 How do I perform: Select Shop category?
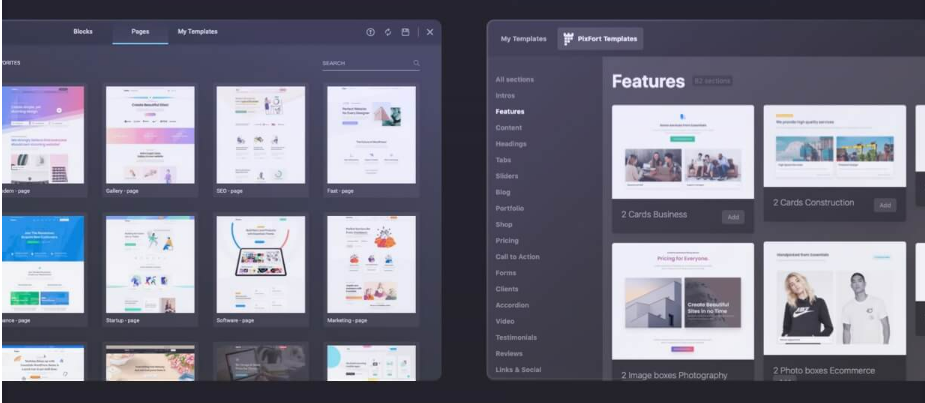(504, 224)
